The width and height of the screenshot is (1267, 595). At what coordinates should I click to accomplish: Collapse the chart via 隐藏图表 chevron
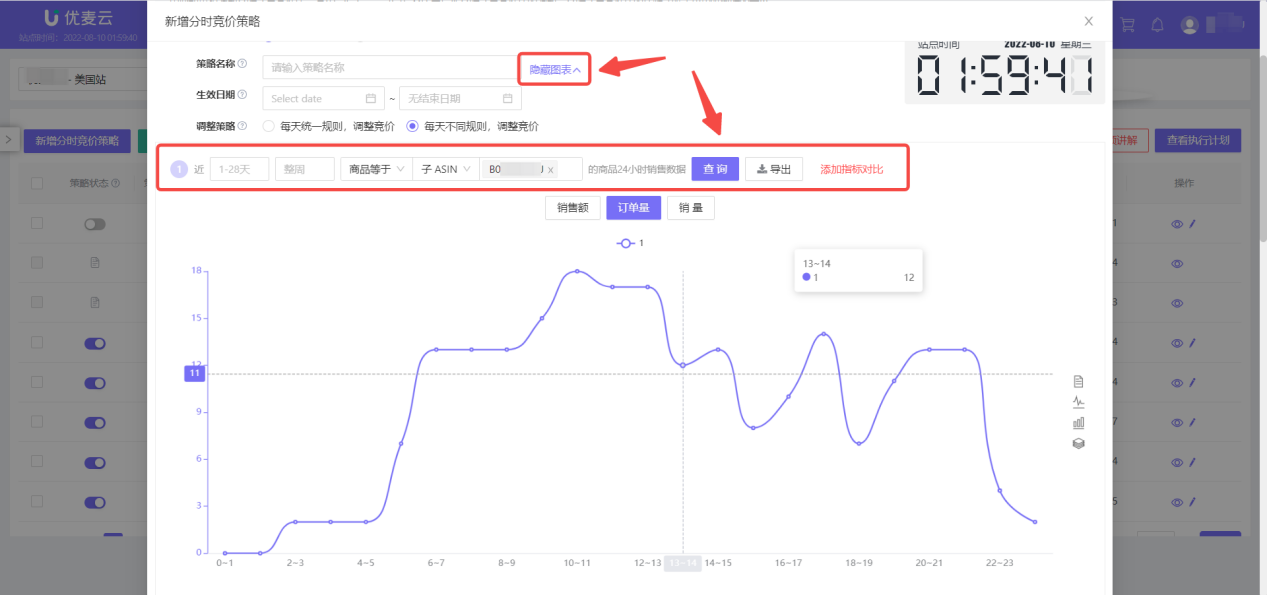coord(553,69)
